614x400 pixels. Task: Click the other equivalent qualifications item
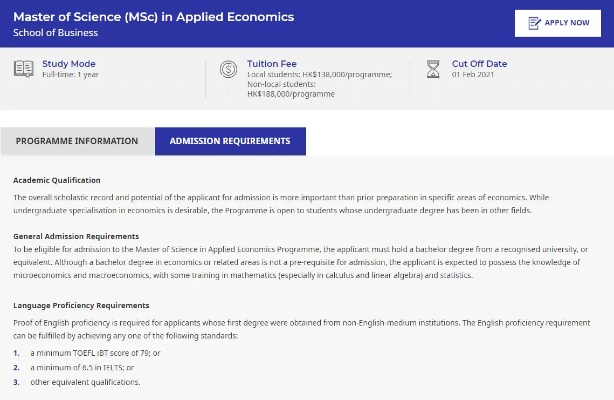[x=85, y=382]
